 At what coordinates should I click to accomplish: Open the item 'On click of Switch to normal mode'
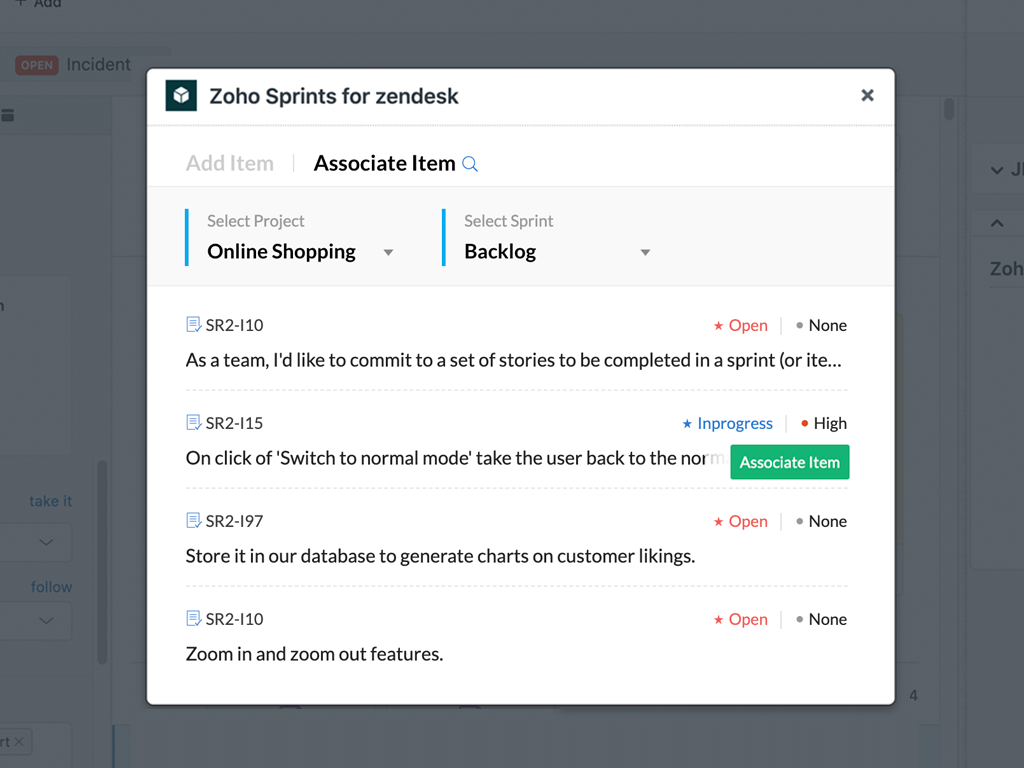pos(455,458)
